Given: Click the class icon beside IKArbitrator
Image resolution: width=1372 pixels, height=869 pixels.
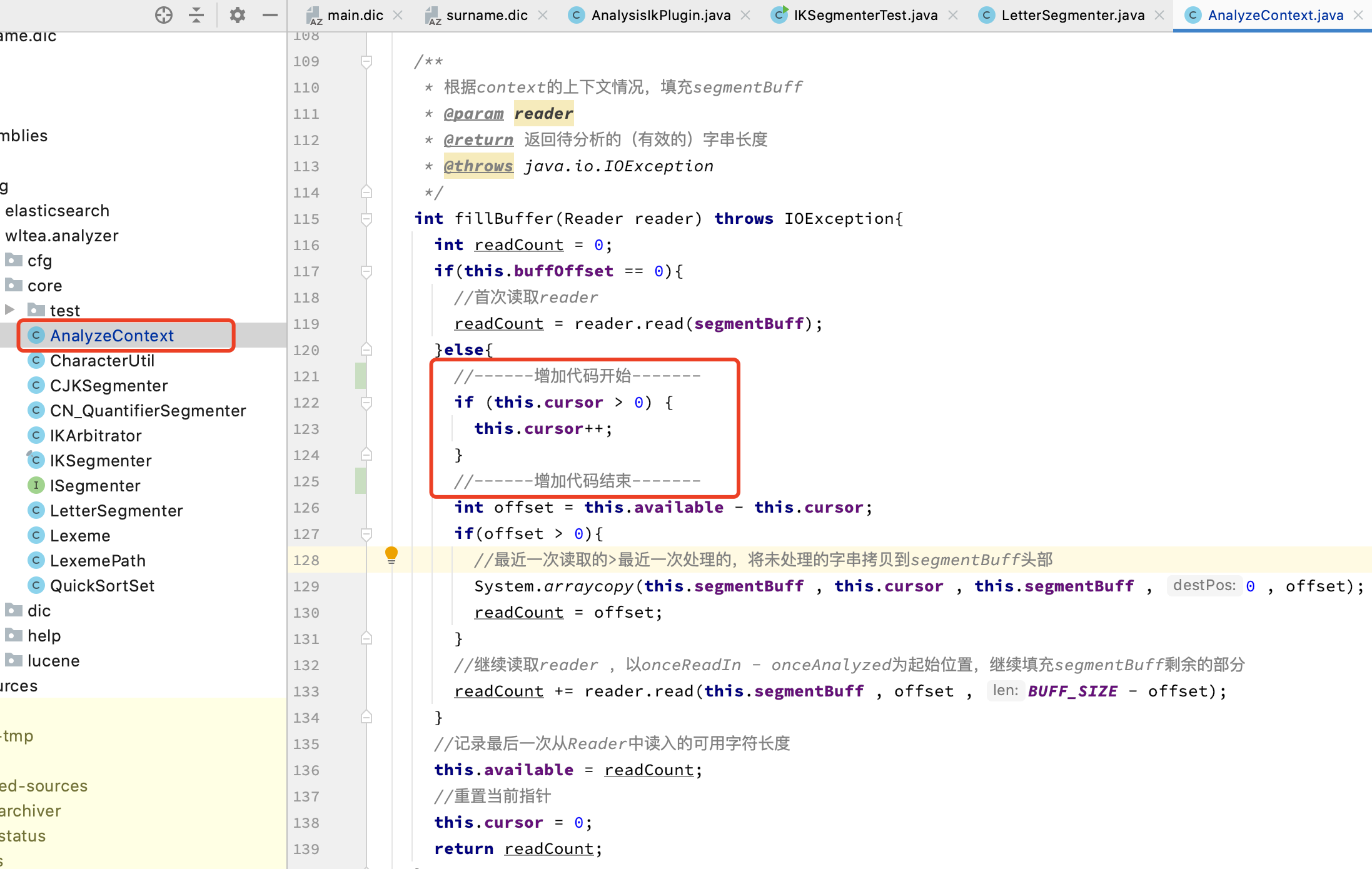Looking at the screenshot, I should pyautogui.click(x=36, y=435).
